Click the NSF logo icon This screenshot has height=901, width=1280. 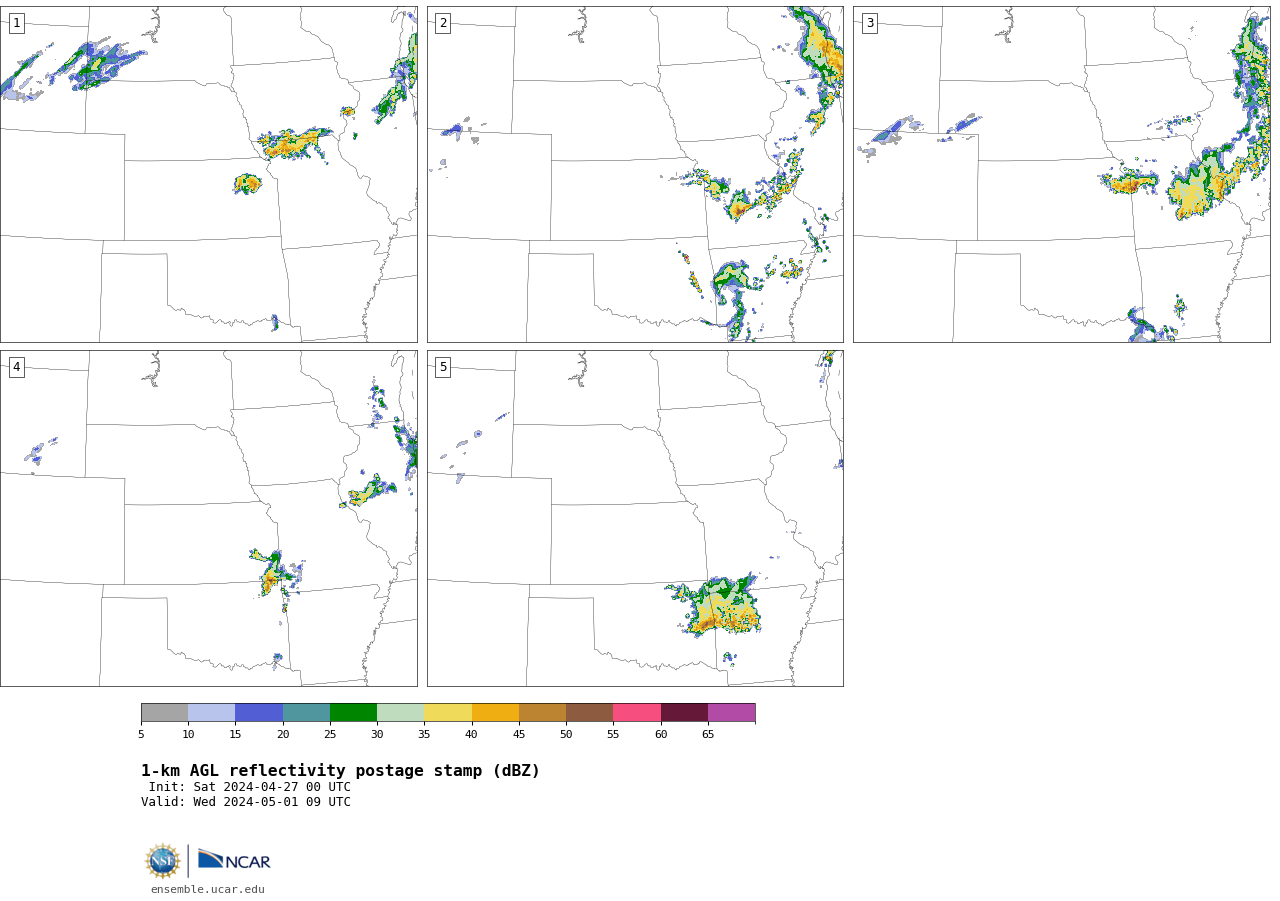pyautogui.click(x=163, y=861)
